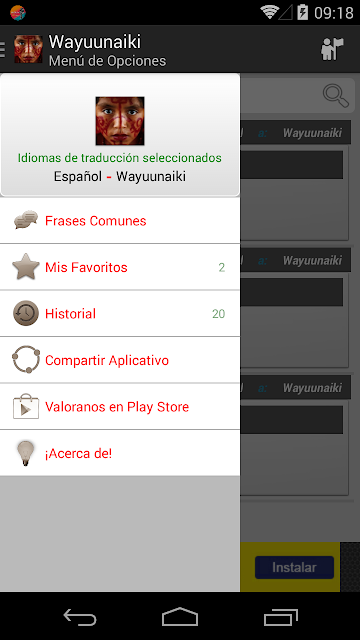Tap the clock Historial icon
The image size is (360, 640).
26,313
